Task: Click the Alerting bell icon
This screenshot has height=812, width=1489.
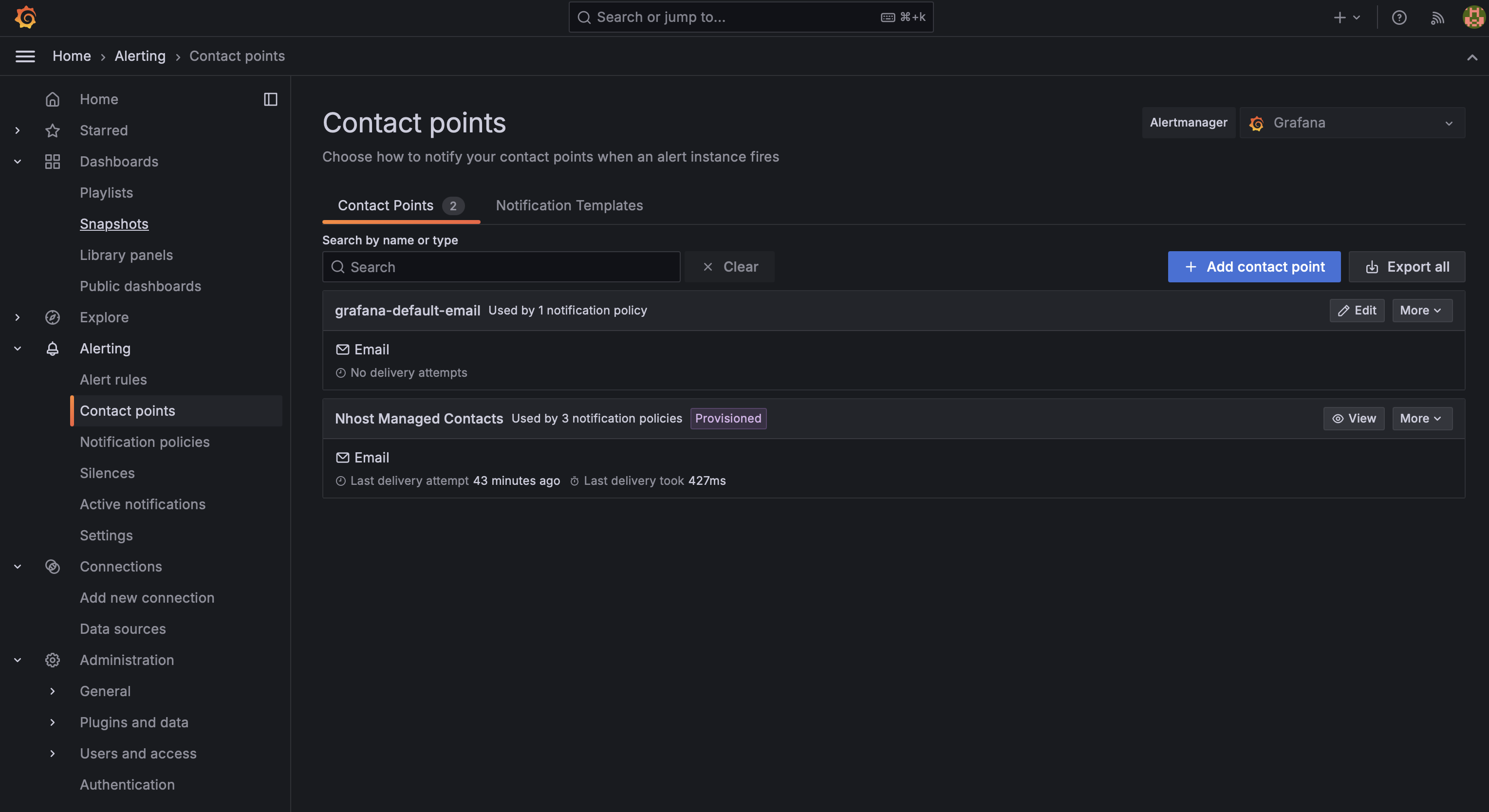Action: point(53,349)
